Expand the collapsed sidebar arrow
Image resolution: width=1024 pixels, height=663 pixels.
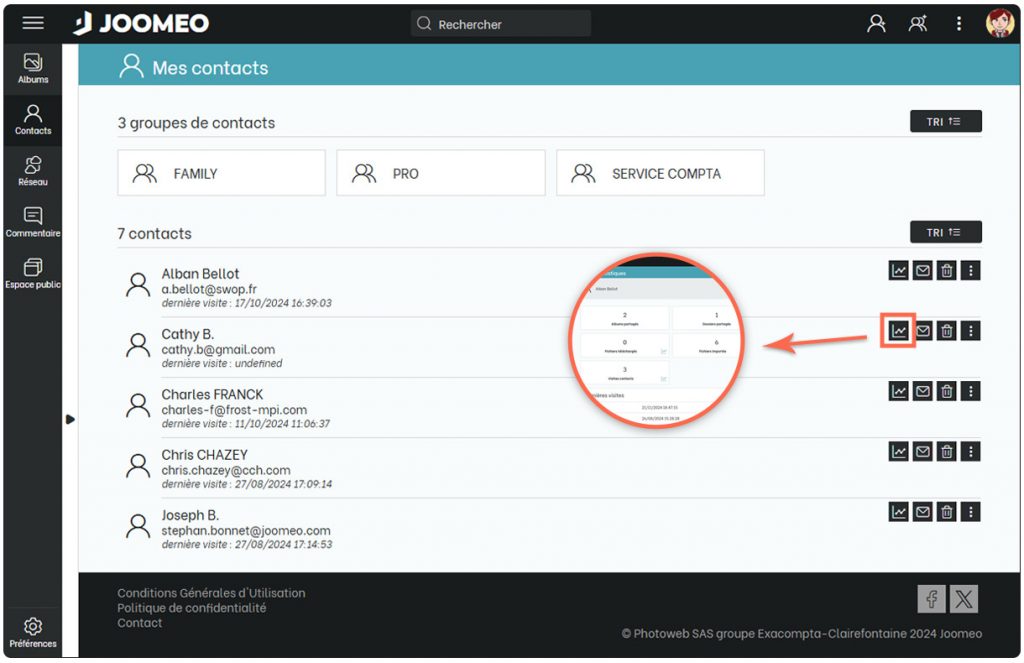[x=70, y=419]
